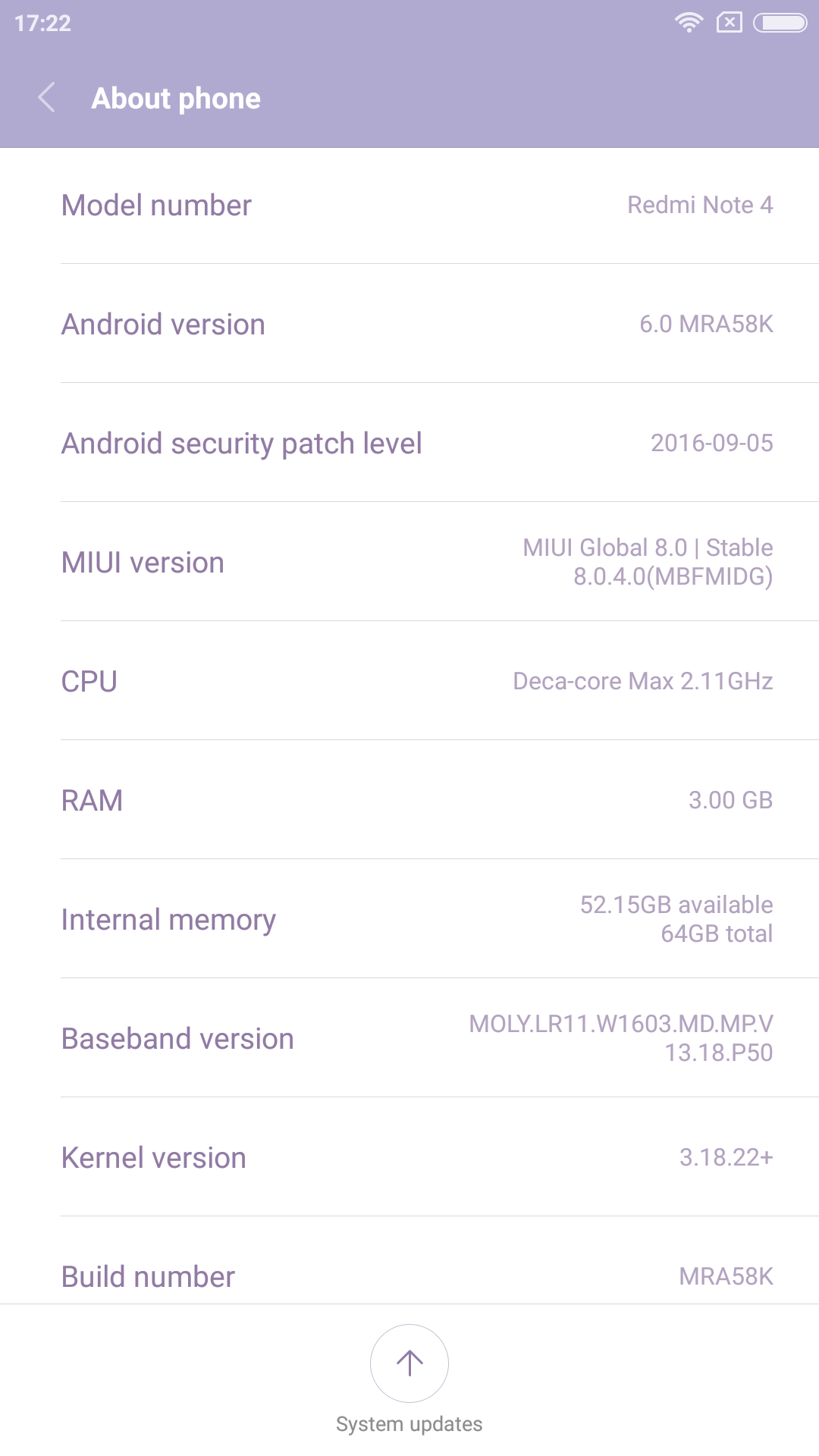Tap the Baseband version row

409,1039
